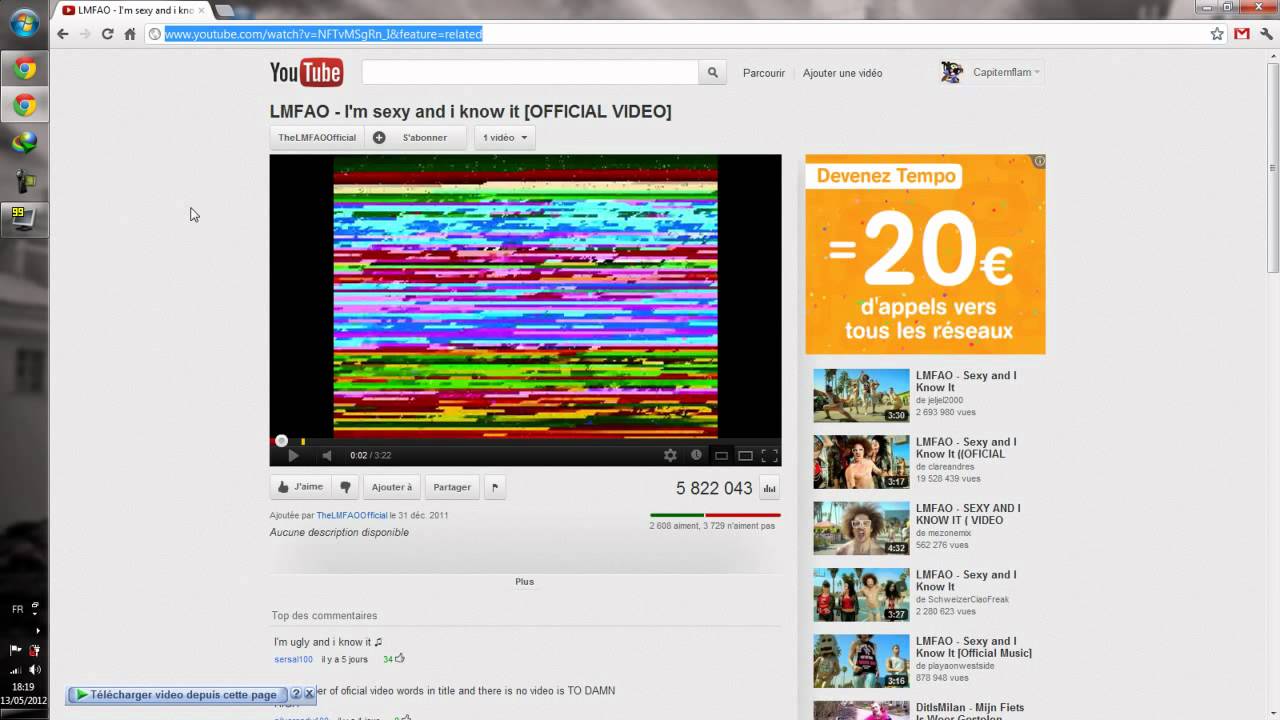This screenshot has width=1280, height=720.
Task: Go to the browser home page
Action: [x=130, y=34]
